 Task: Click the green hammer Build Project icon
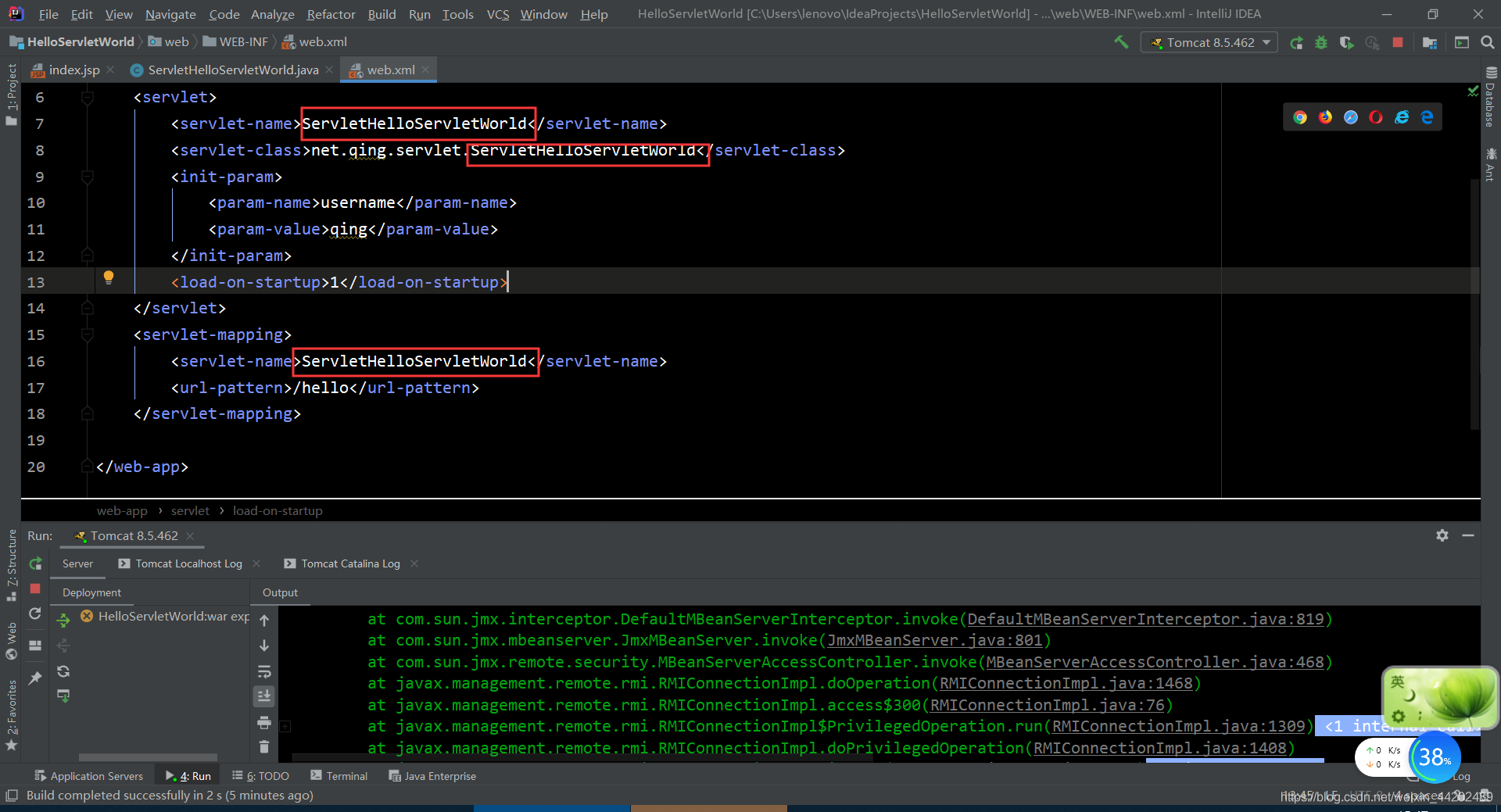pos(1121,42)
